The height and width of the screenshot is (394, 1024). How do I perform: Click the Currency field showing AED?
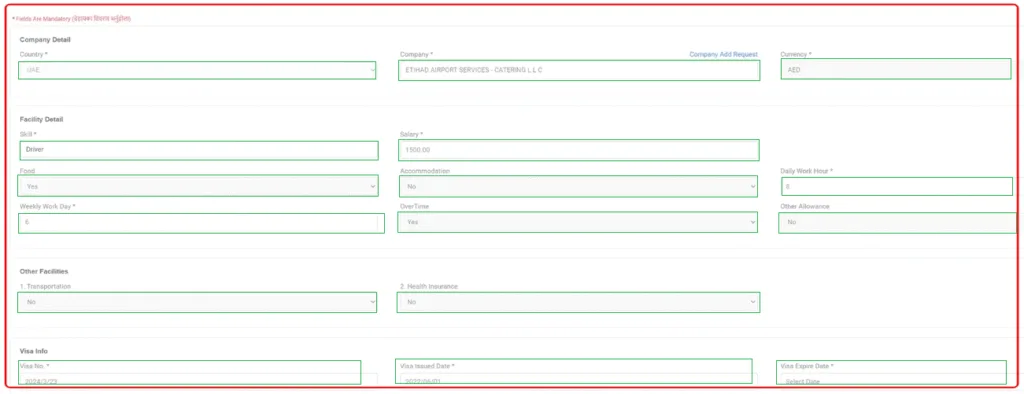pos(895,69)
